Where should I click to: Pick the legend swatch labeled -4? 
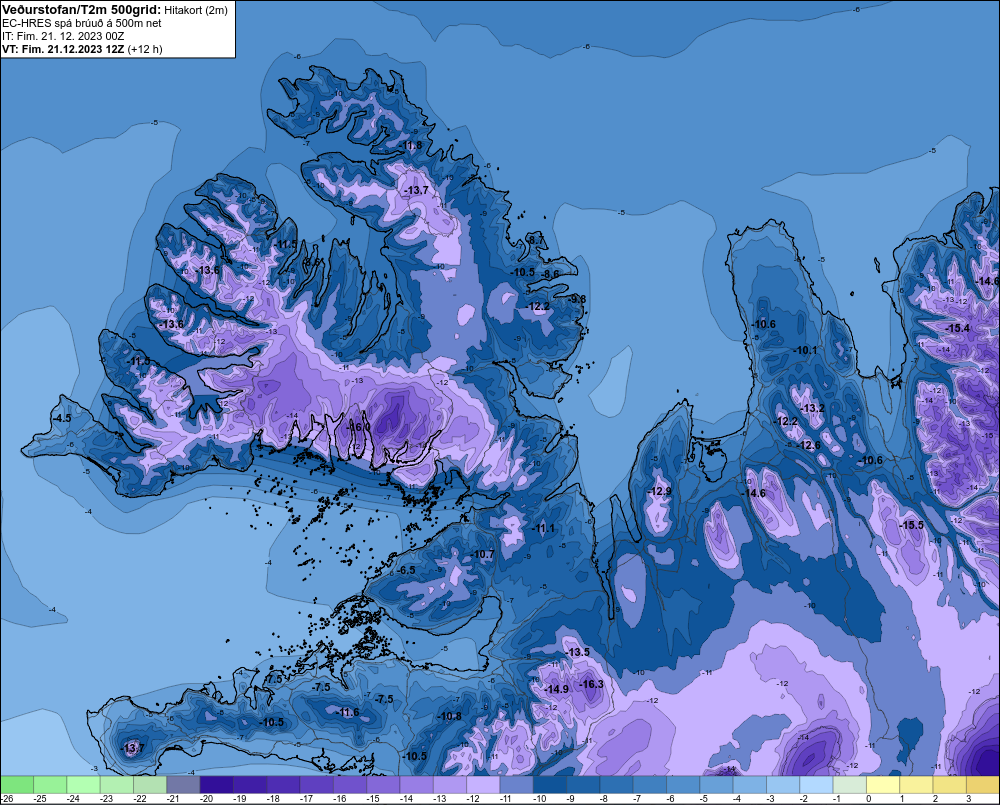coord(749,785)
